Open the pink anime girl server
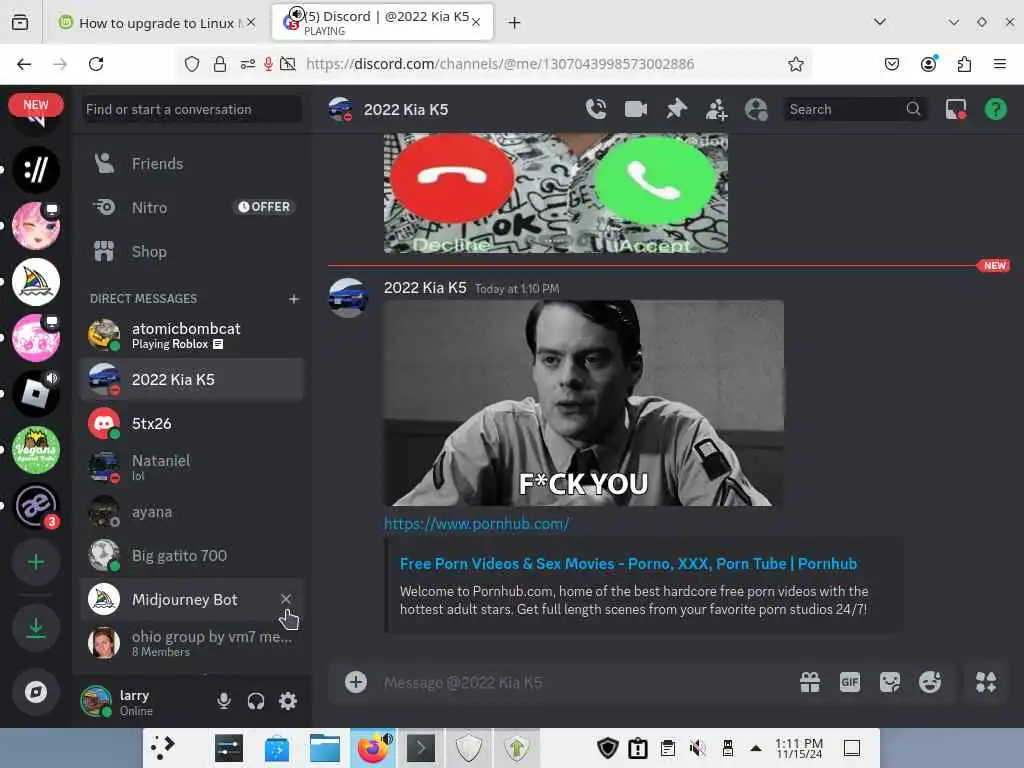 (36, 225)
